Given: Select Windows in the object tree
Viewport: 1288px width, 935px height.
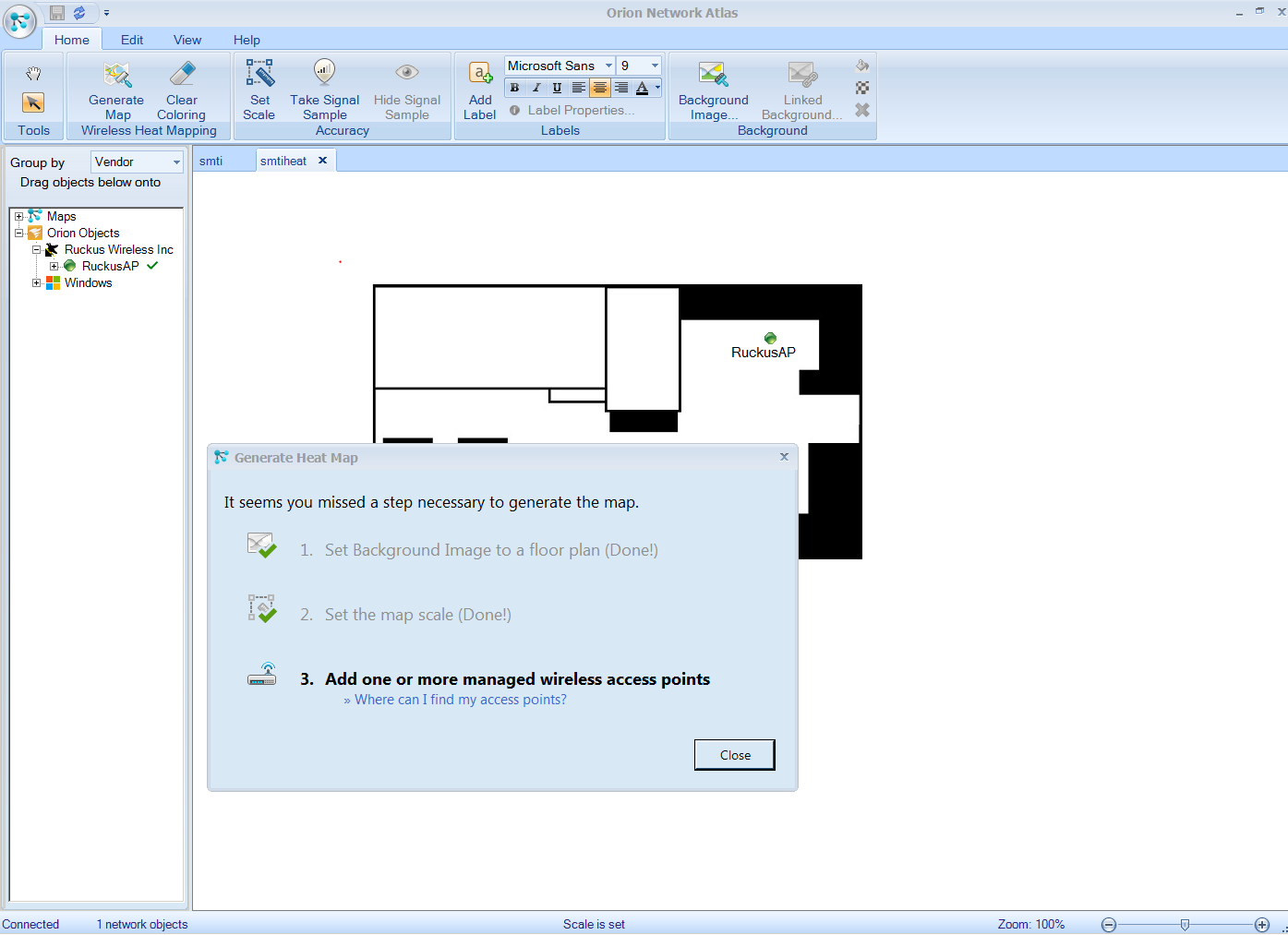Looking at the screenshot, I should [88, 283].
